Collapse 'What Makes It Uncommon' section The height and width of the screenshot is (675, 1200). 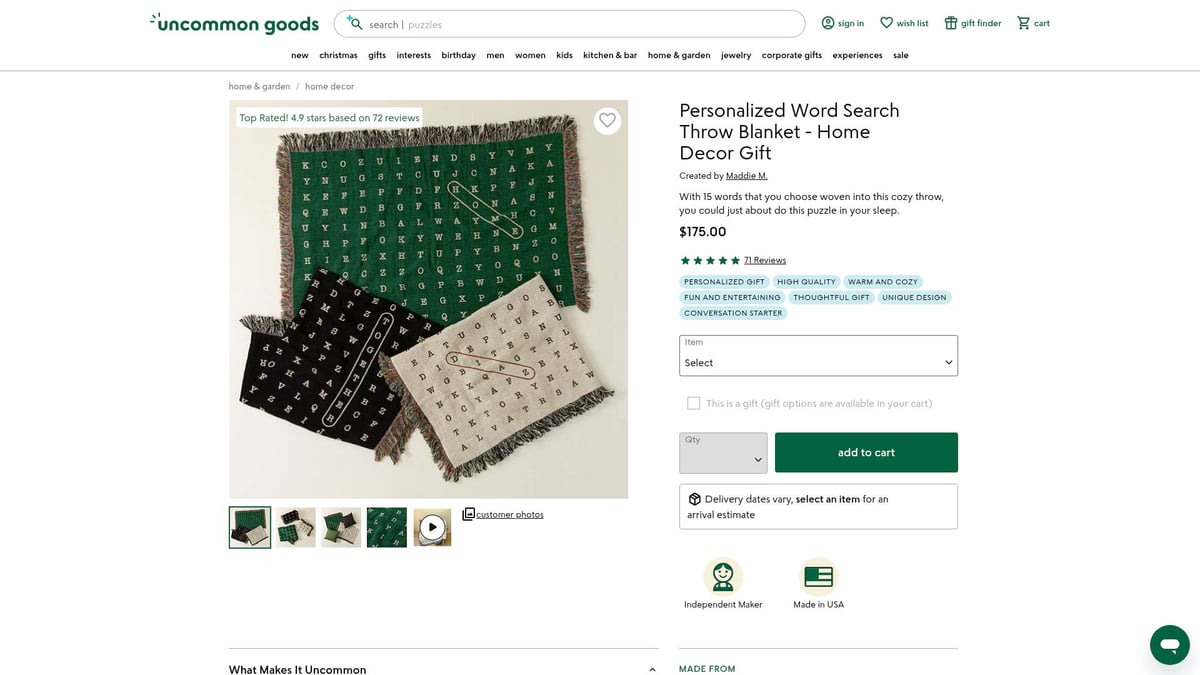(x=652, y=669)
